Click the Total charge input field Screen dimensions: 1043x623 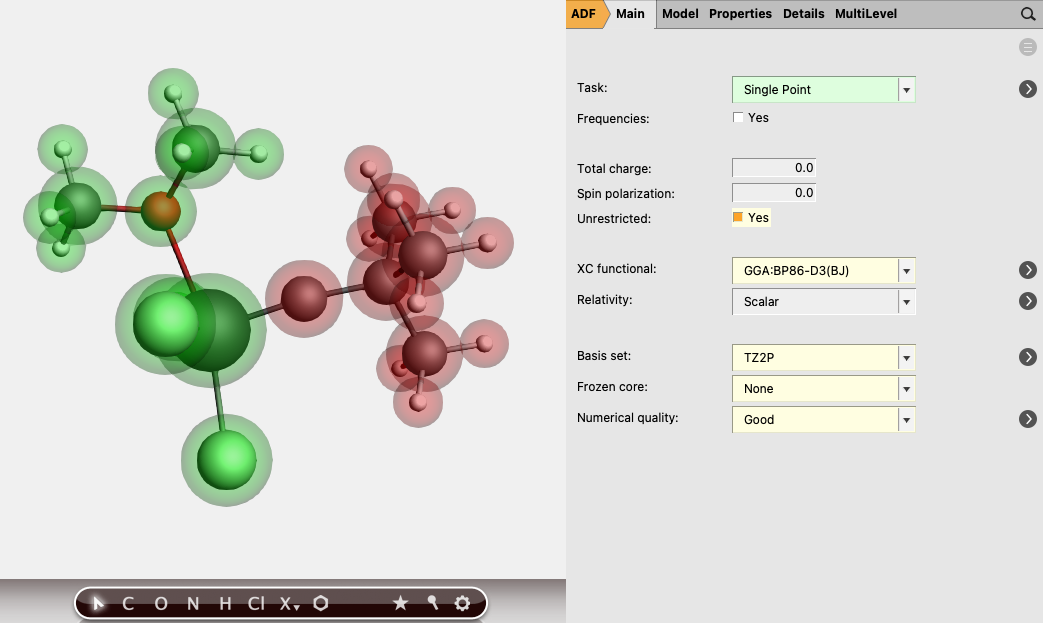[774, 168]
